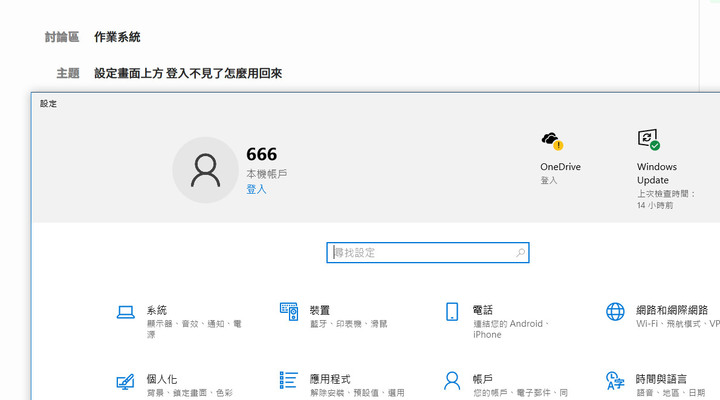Open the 個人化 paintbrush icon
Viewport: 720px width, 400px height.
(x=125, y=381)
